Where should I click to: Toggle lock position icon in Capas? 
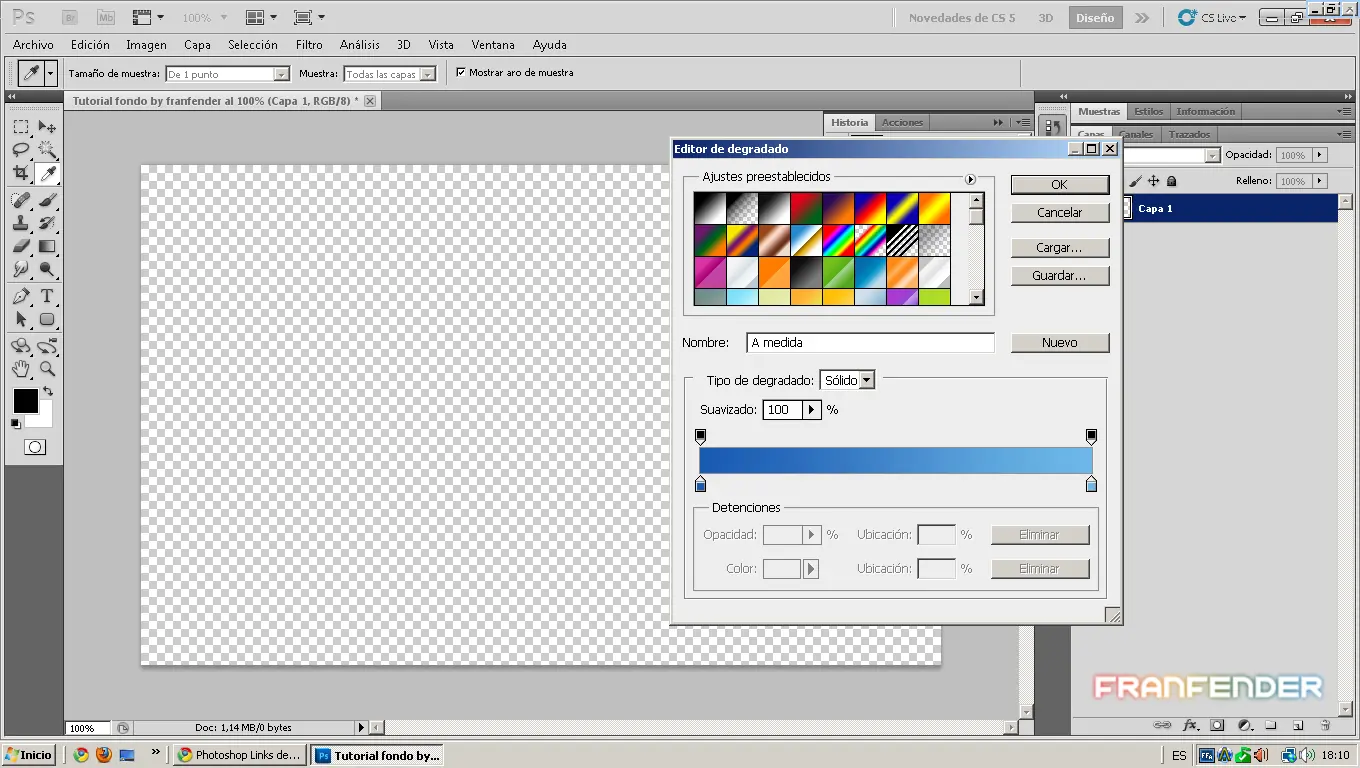(x=1153, y=181)
